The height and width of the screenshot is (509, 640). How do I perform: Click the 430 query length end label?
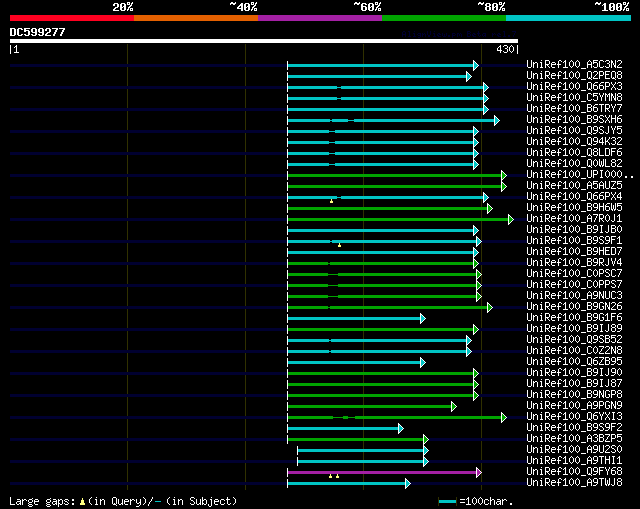(505, 49)
